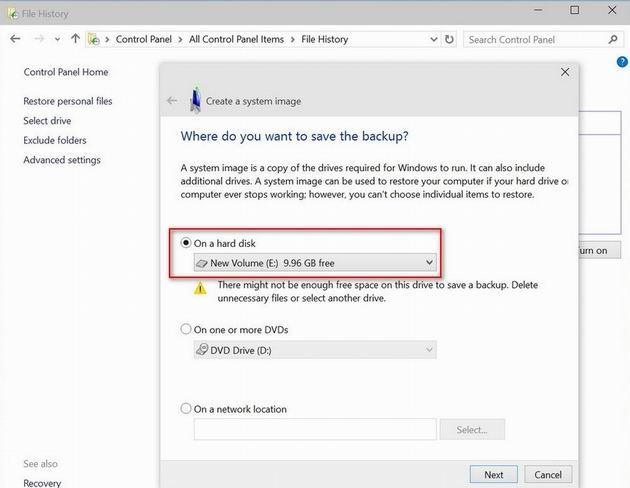Viewport: 630px width, 488px height.
Task: Minimize the File History window
Action: pos(538,10)
